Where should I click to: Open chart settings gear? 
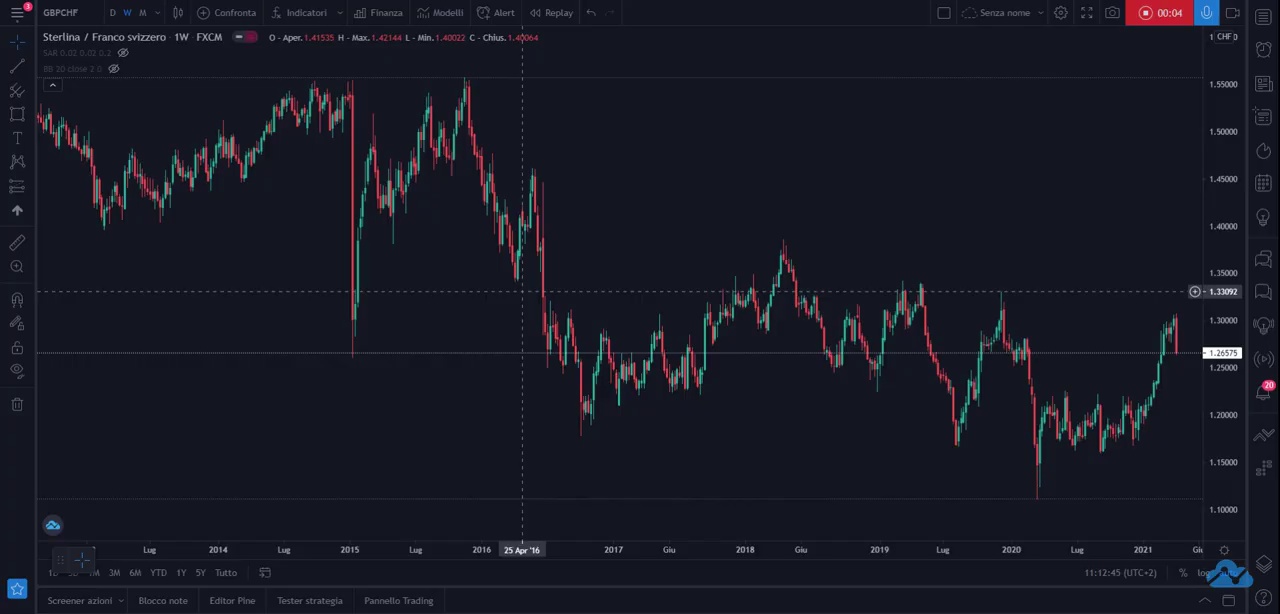click(x=1061, y=13)
